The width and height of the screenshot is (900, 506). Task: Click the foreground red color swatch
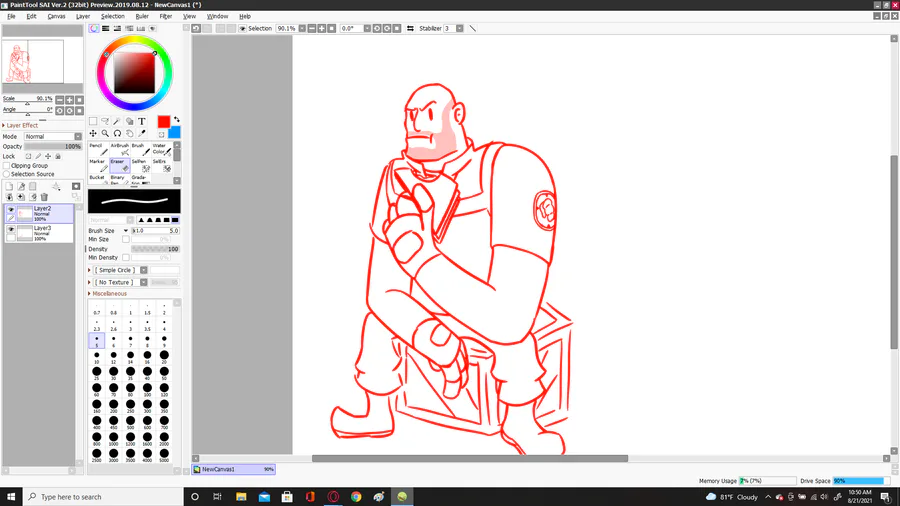point(164,122)
